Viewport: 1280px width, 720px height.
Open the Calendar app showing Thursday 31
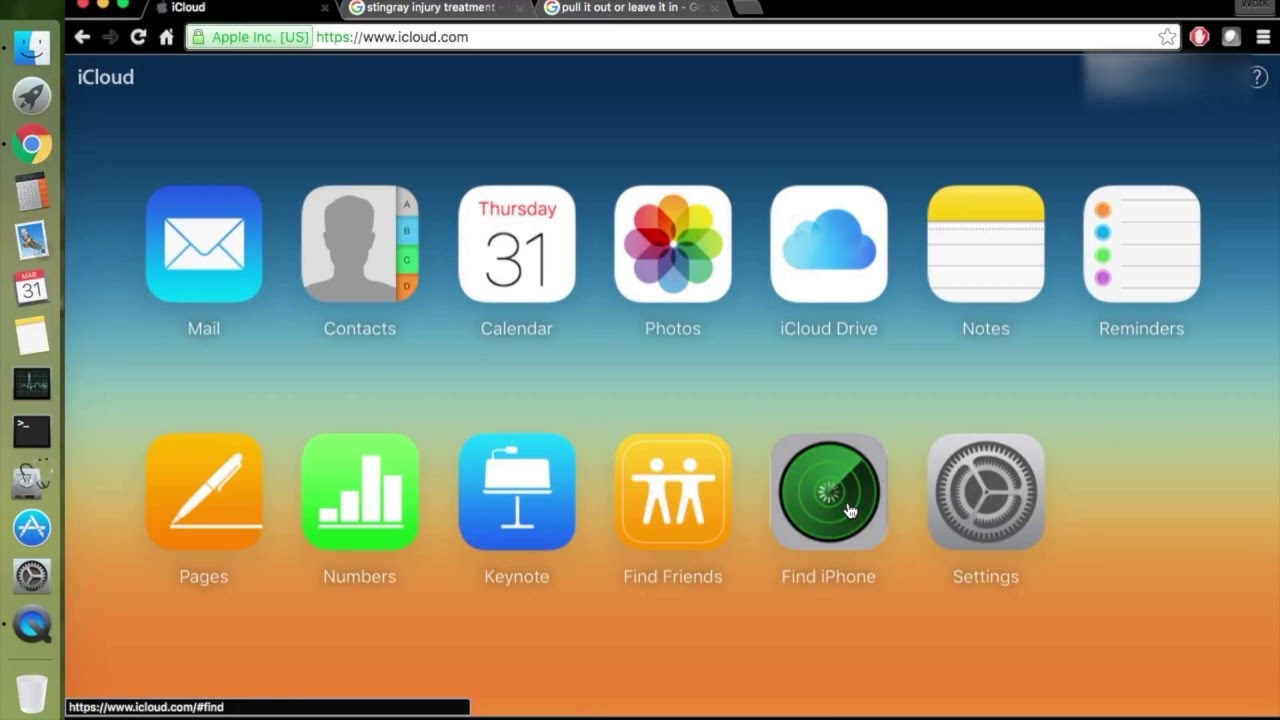pyautogui.click(x=516, y=244)
